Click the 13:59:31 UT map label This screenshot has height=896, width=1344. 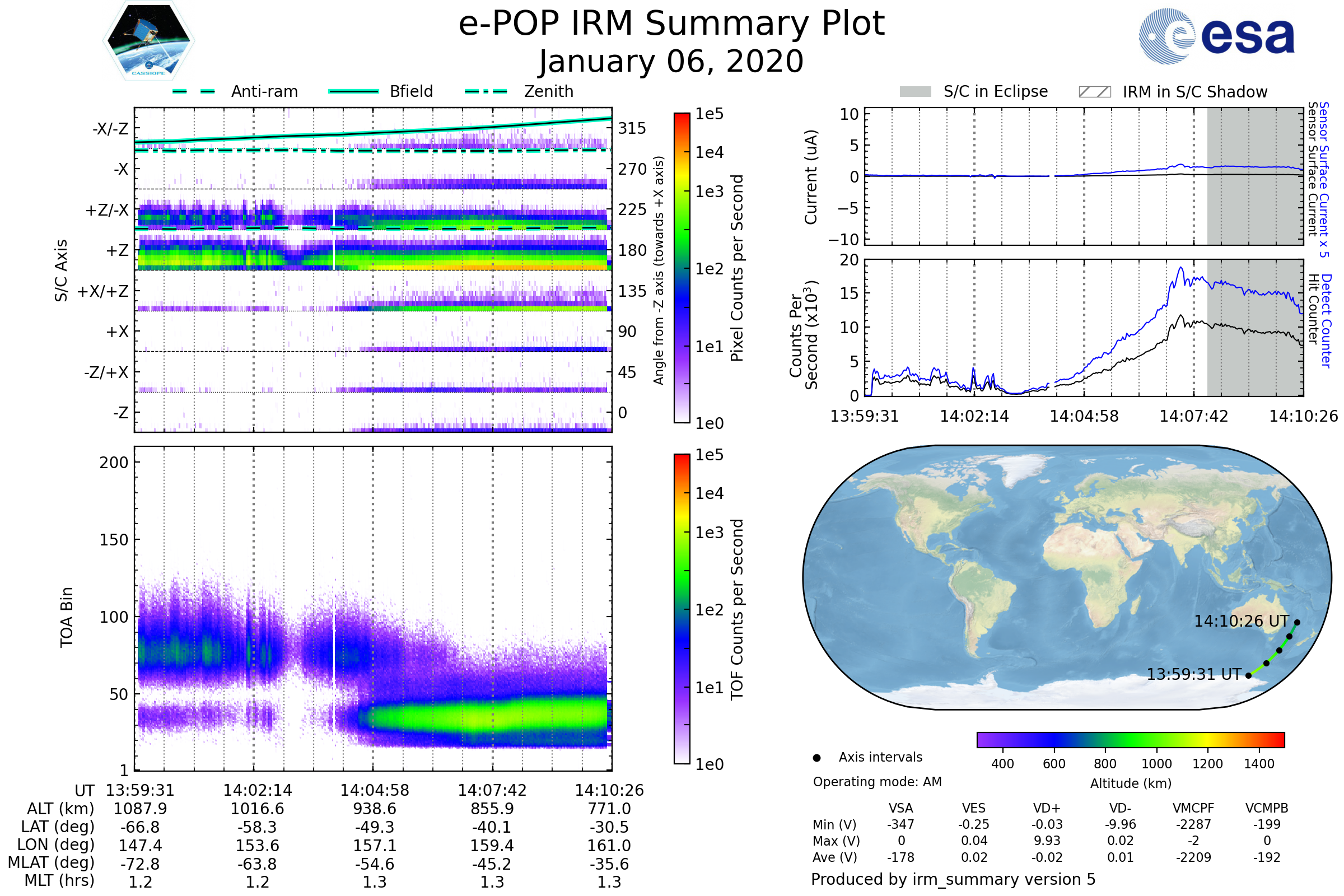pos(1194,674)
